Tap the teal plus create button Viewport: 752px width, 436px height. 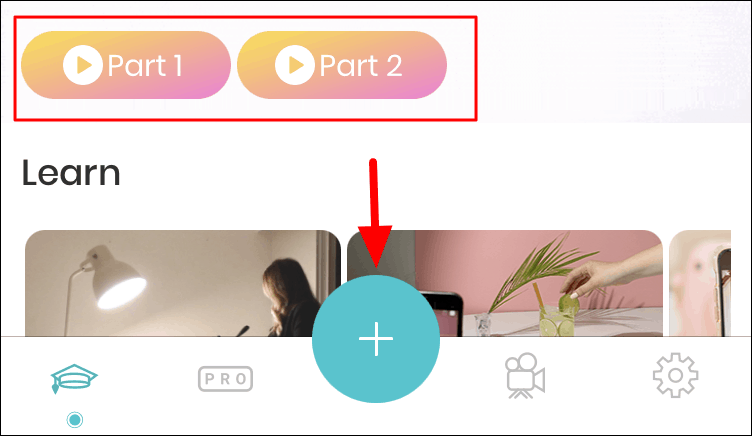[376, 339]
